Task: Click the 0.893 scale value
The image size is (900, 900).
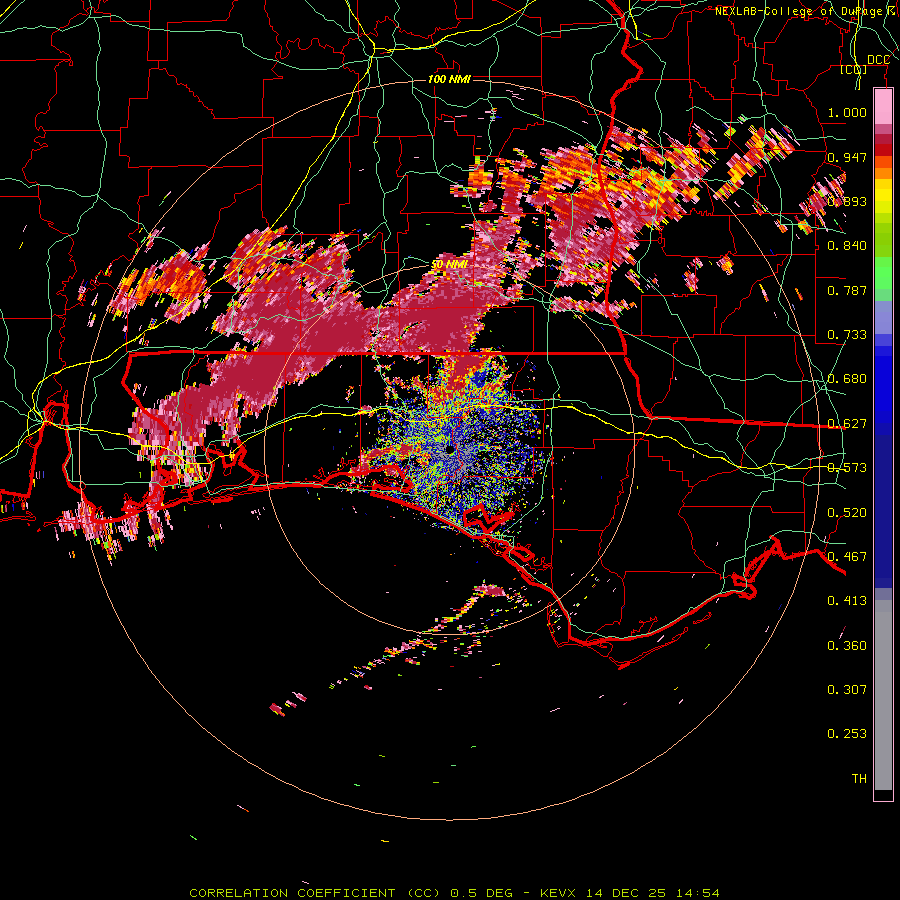Action: [847, 201]
